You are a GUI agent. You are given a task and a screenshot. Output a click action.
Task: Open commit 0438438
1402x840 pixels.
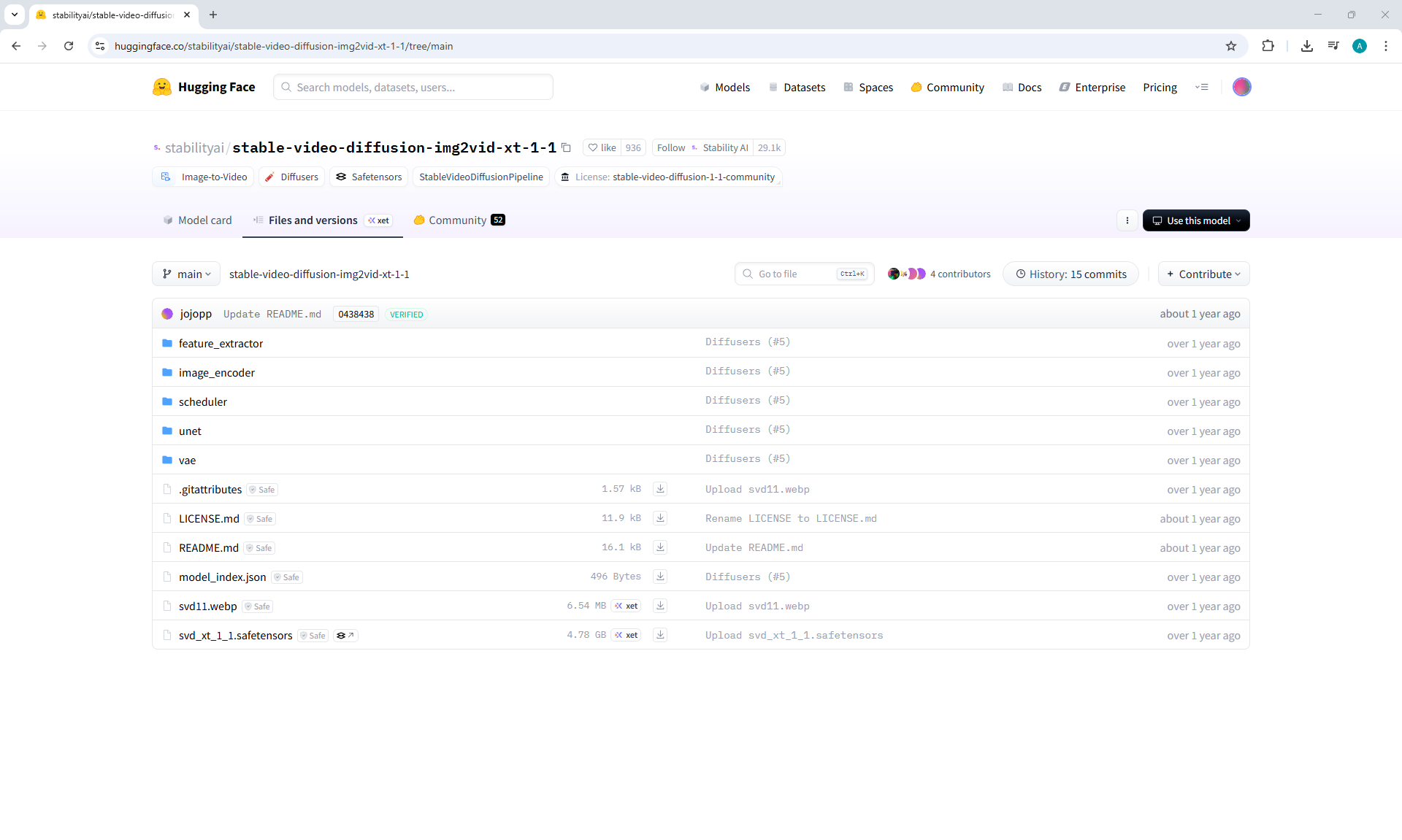[356, 314]
